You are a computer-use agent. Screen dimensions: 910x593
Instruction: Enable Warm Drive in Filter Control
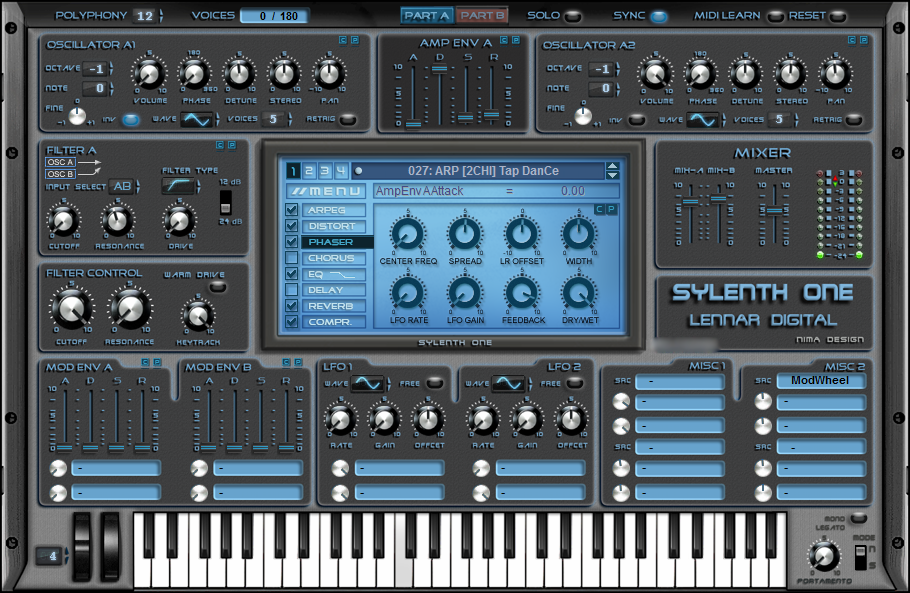[218, 287]
